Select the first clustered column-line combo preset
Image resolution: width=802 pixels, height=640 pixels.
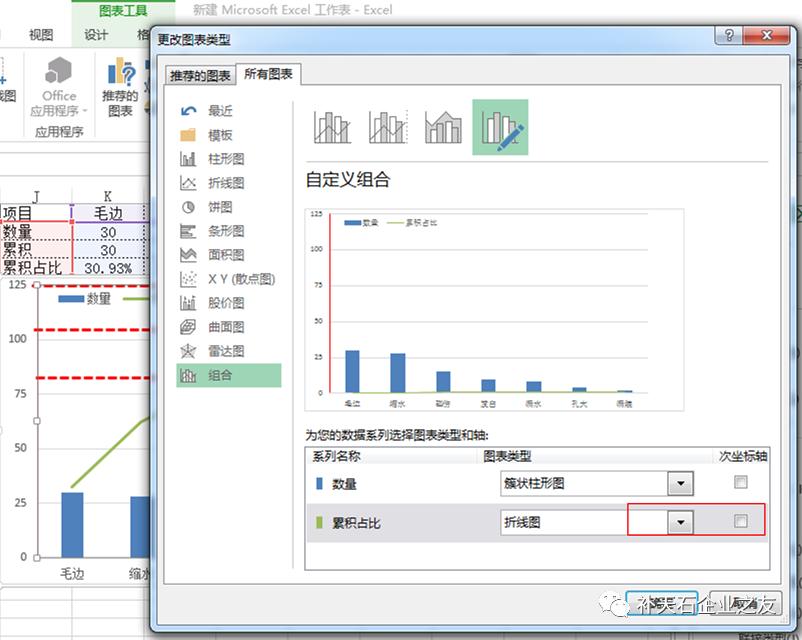(332, 126)
